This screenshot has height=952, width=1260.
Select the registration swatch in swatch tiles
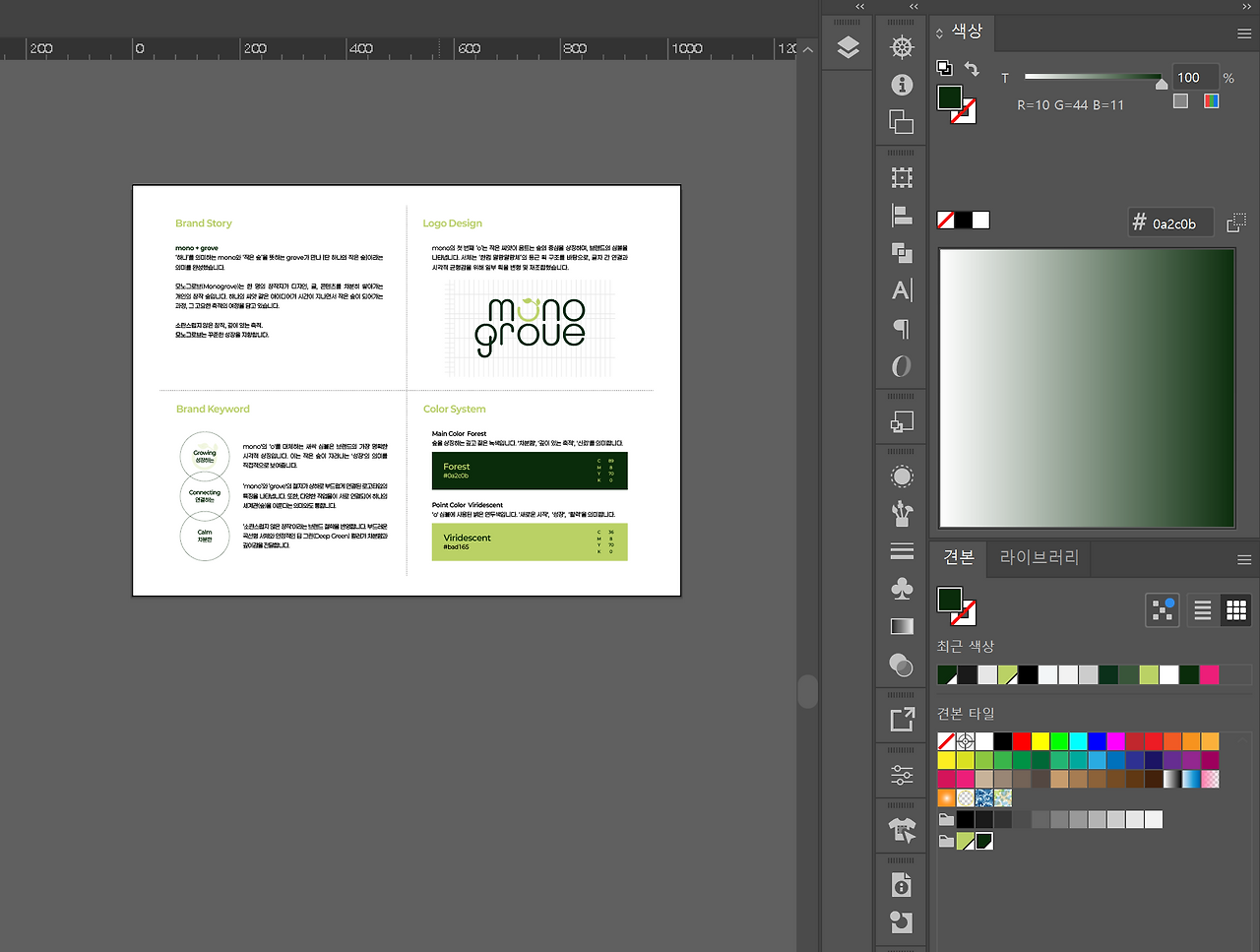[966, 741]
